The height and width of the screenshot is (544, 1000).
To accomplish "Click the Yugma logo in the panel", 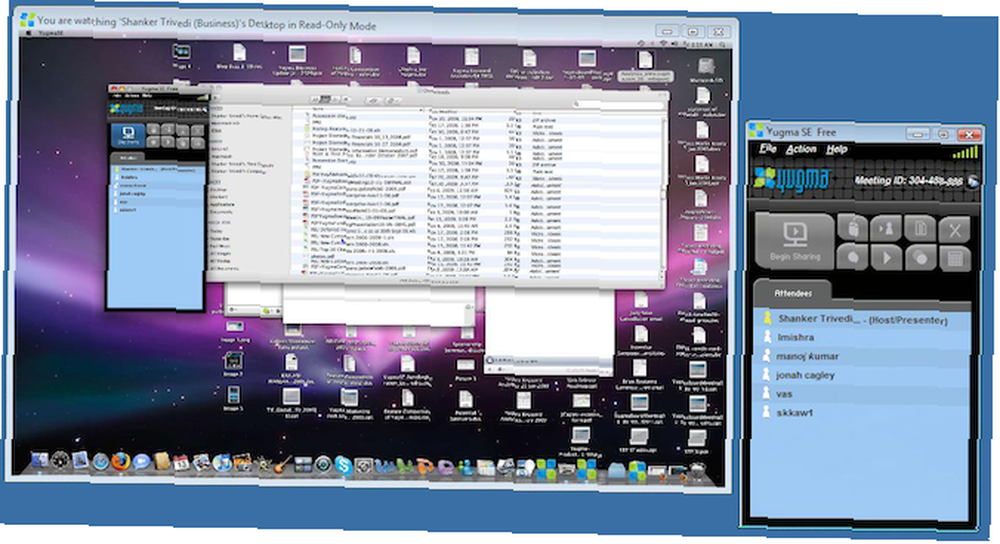I will click(792, 179).
